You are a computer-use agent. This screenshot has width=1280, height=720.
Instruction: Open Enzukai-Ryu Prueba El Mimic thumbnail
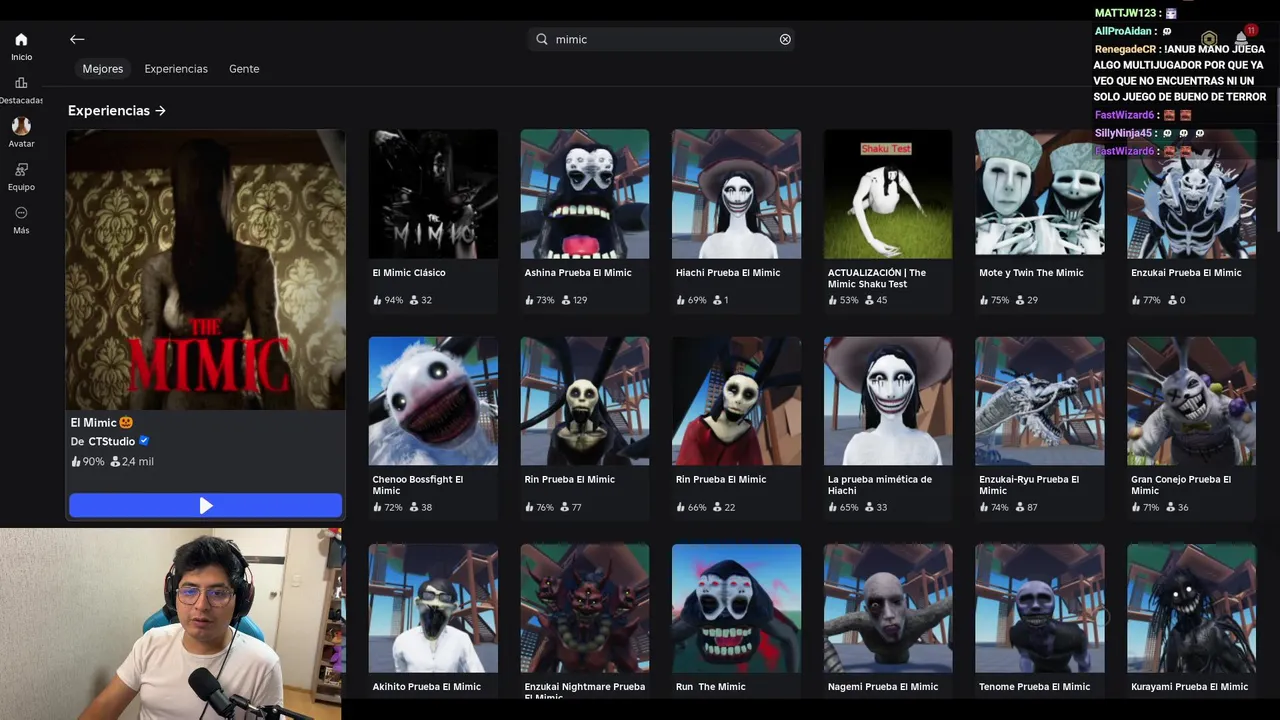[x=1040, y=401]
